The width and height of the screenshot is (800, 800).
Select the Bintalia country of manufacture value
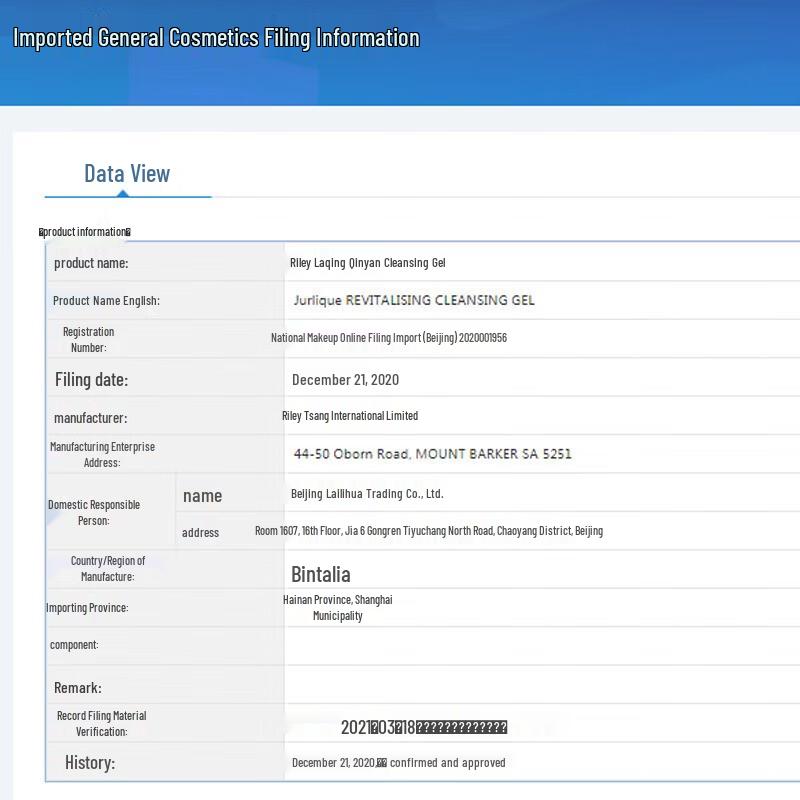(x=320, y=574)
